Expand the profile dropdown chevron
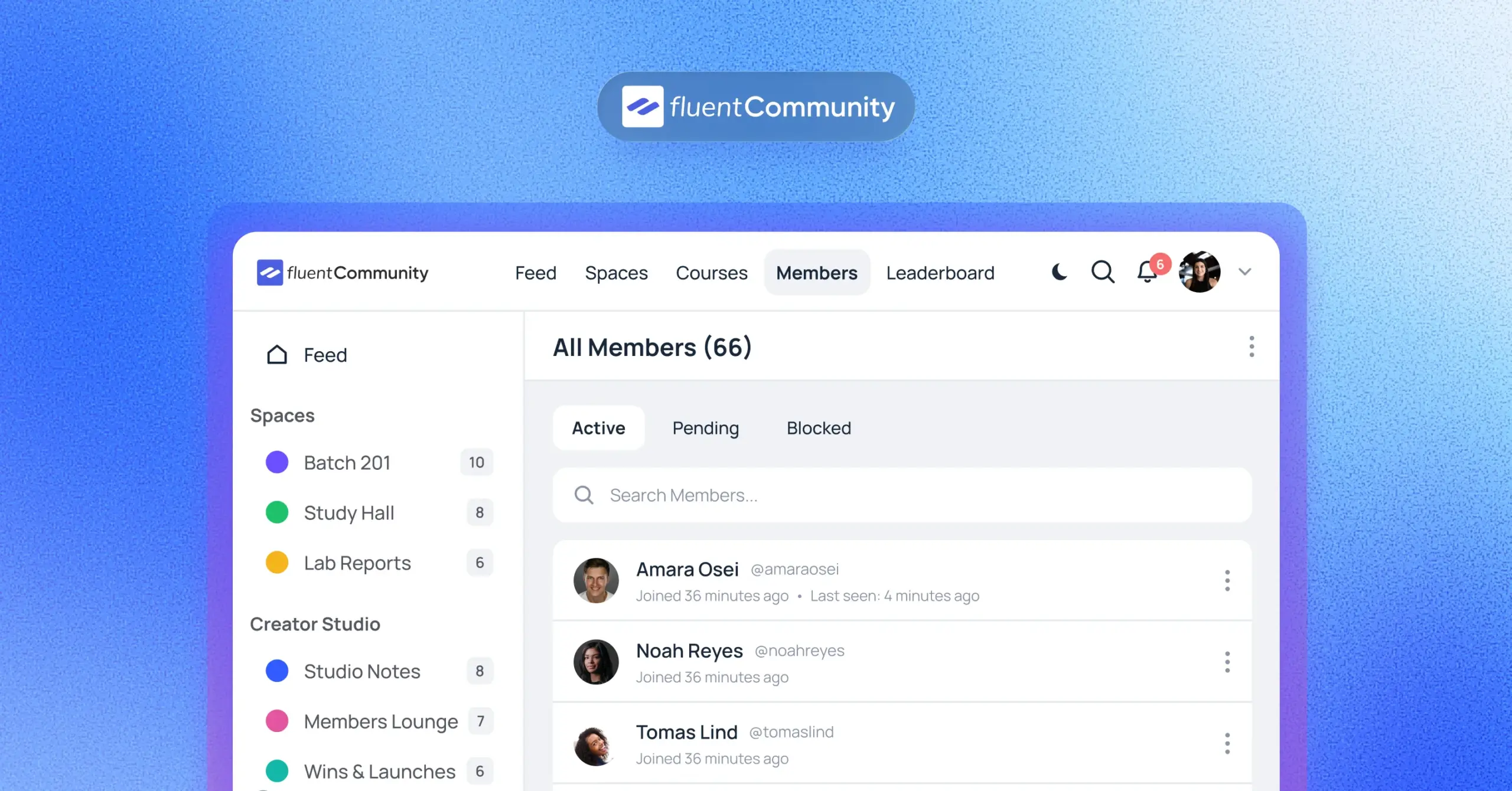 [1245, 272]
